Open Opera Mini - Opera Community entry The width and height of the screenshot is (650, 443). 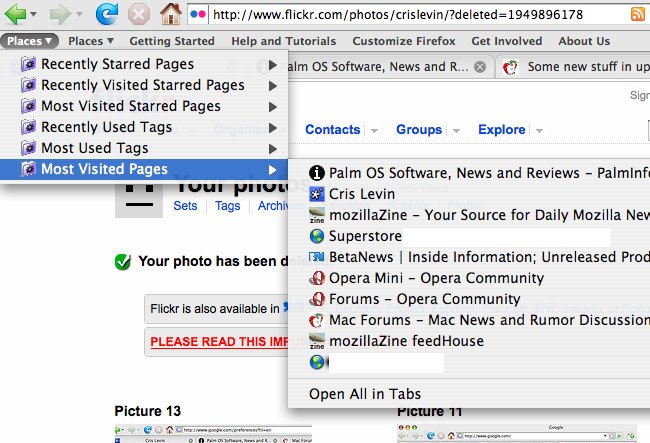coord(469,278)
